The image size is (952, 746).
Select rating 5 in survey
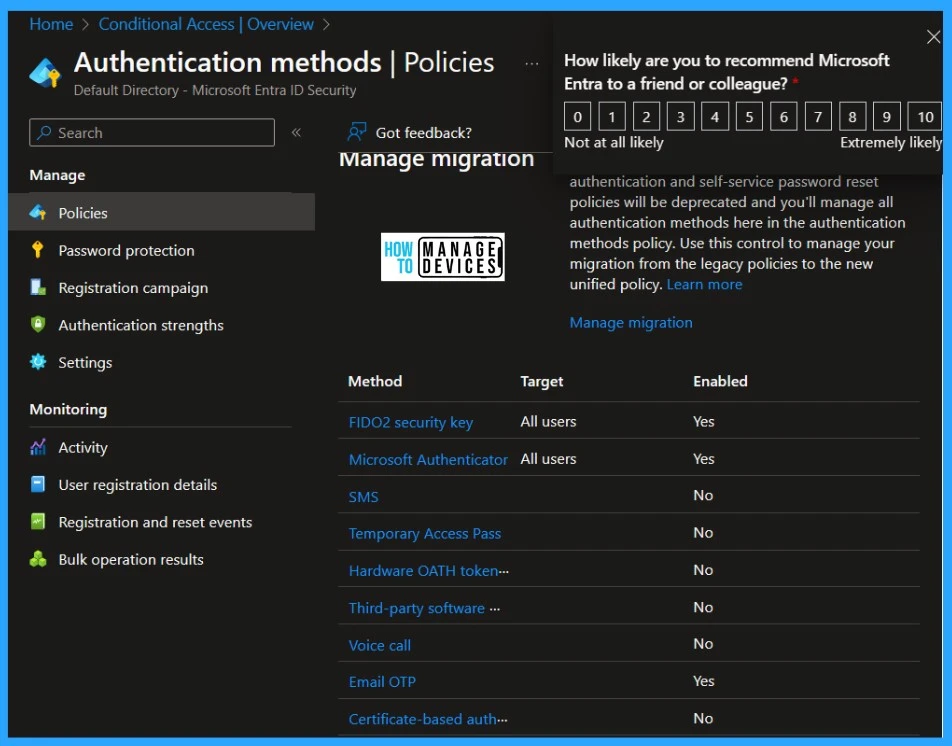[749, 117]
